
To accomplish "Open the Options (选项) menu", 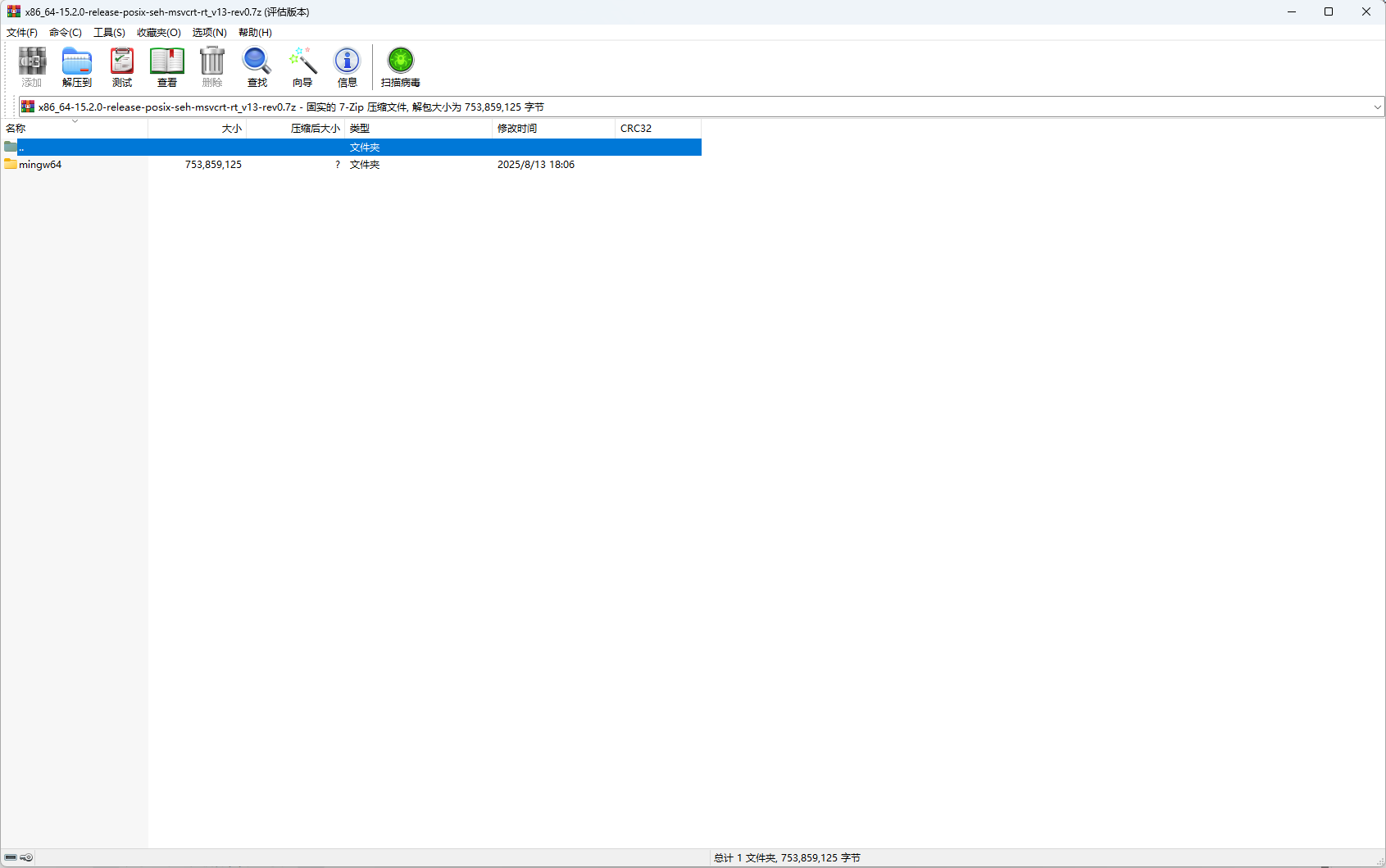I will point(209,33).
